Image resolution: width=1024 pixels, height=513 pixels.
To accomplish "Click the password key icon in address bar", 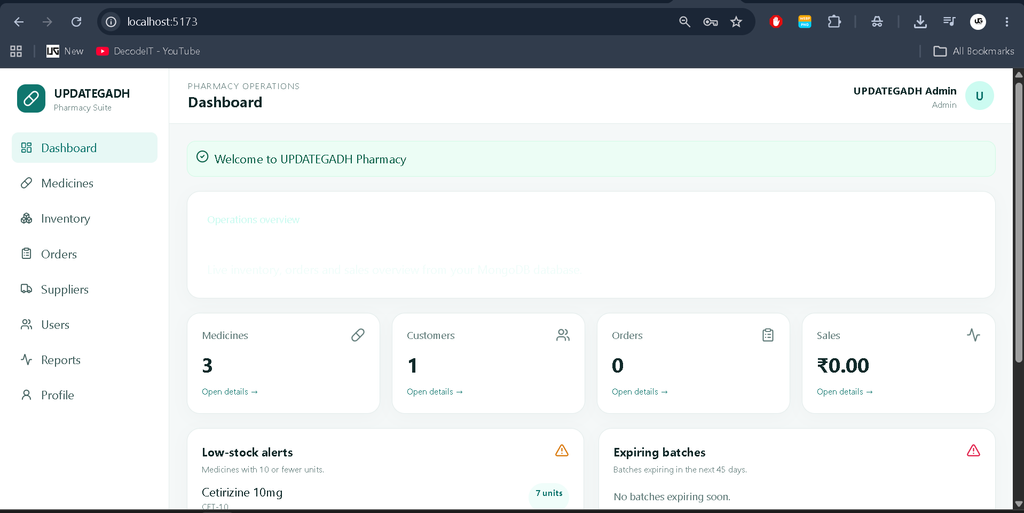I will coord(711,22).
